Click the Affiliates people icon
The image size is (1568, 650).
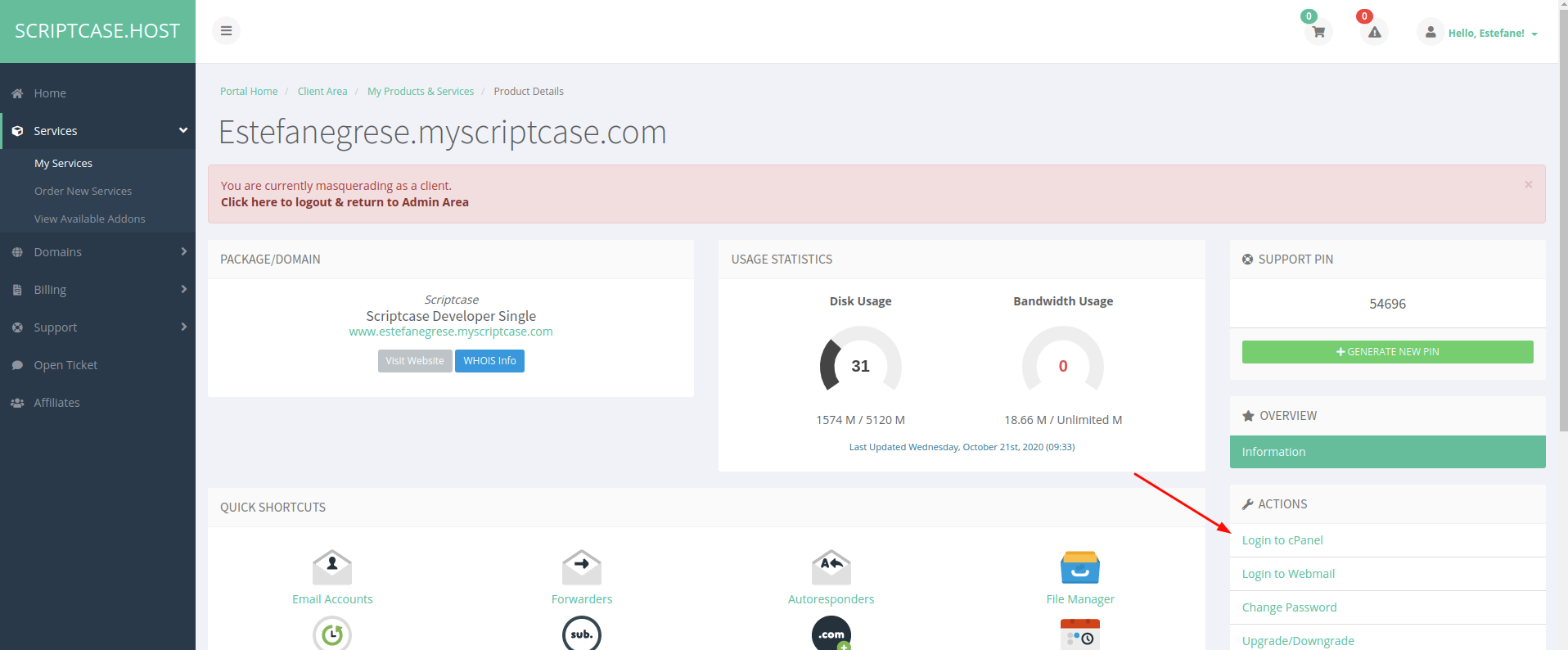[x=17, y=403]
